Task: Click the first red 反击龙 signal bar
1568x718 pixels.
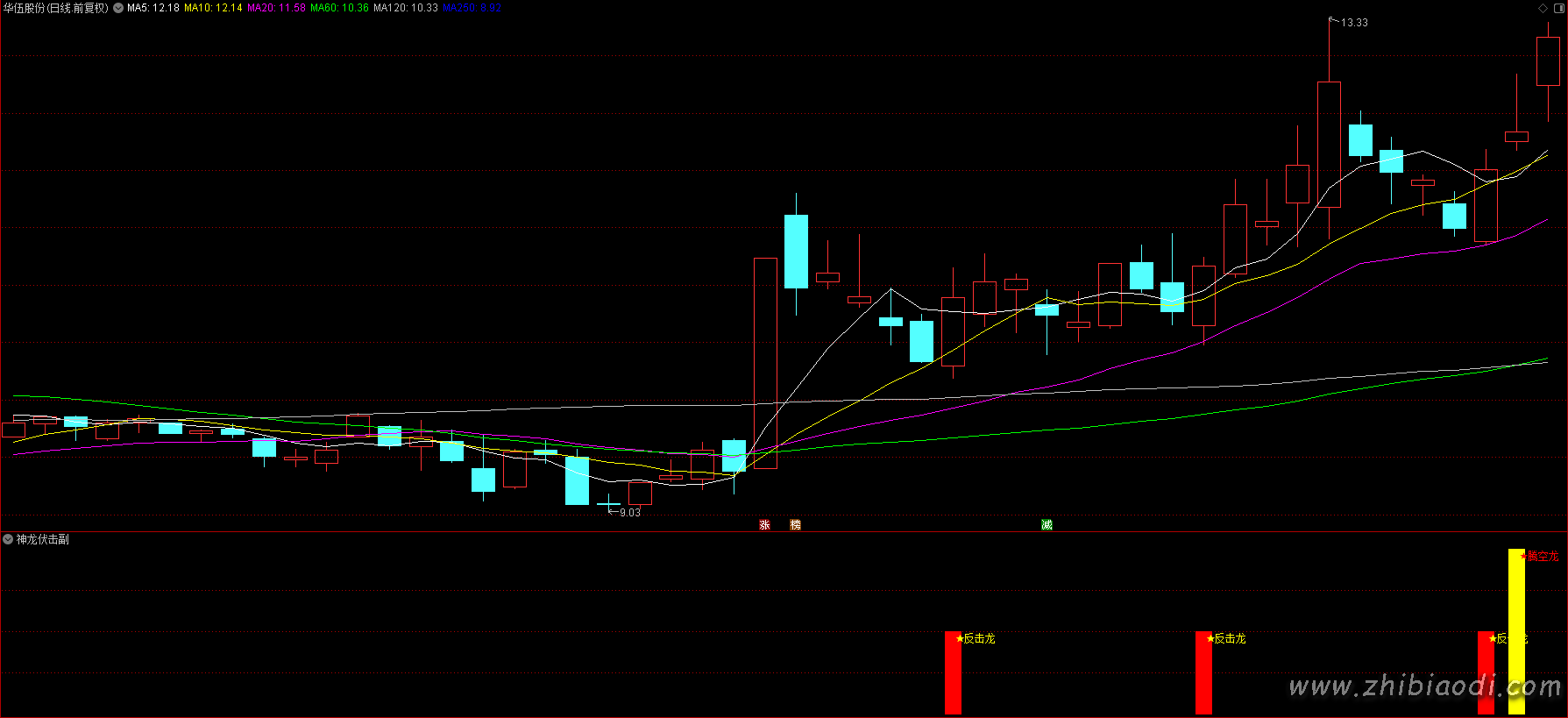Action: (x=953, y=672)
